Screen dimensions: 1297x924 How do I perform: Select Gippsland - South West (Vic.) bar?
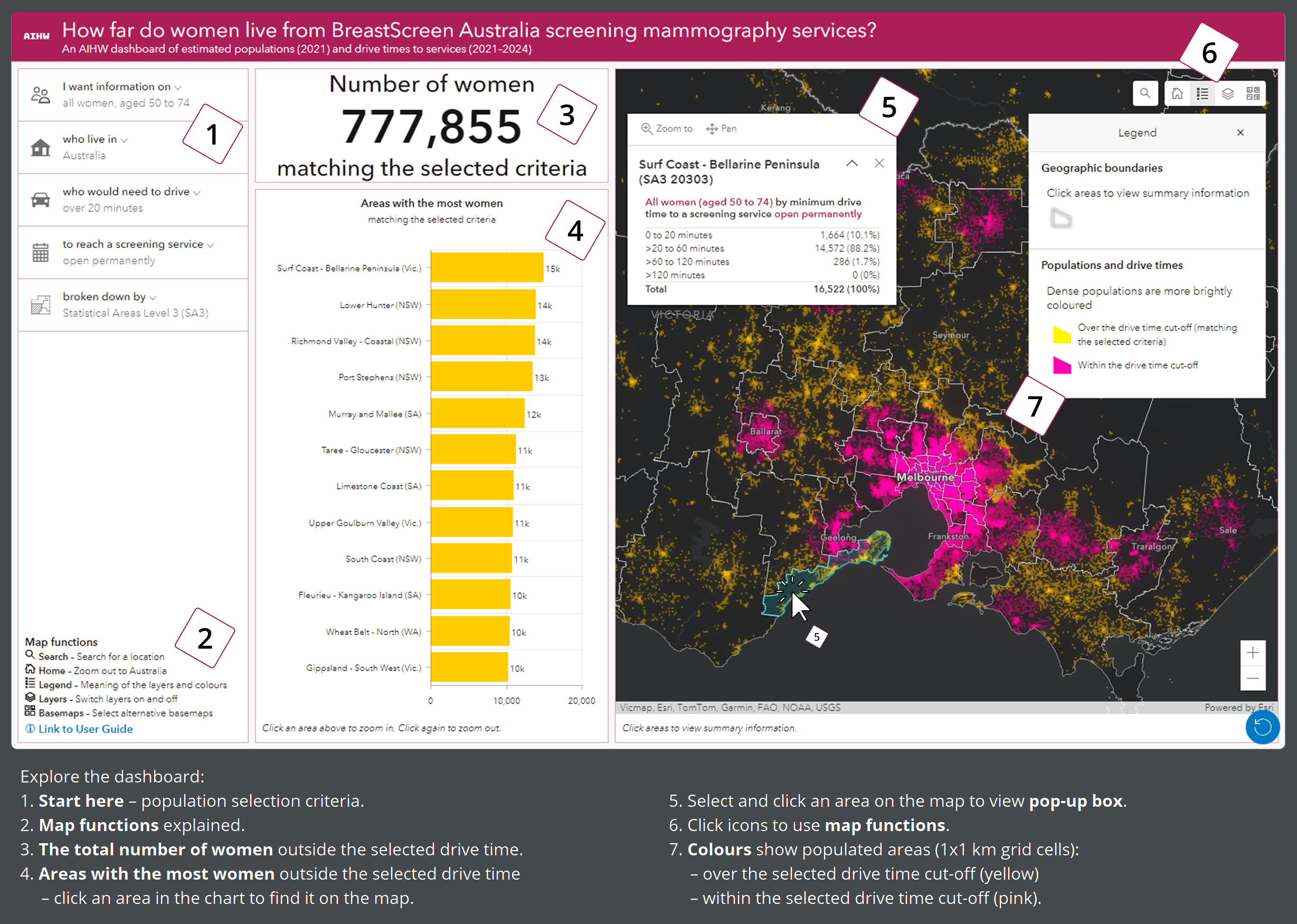[x=469, y=667]
